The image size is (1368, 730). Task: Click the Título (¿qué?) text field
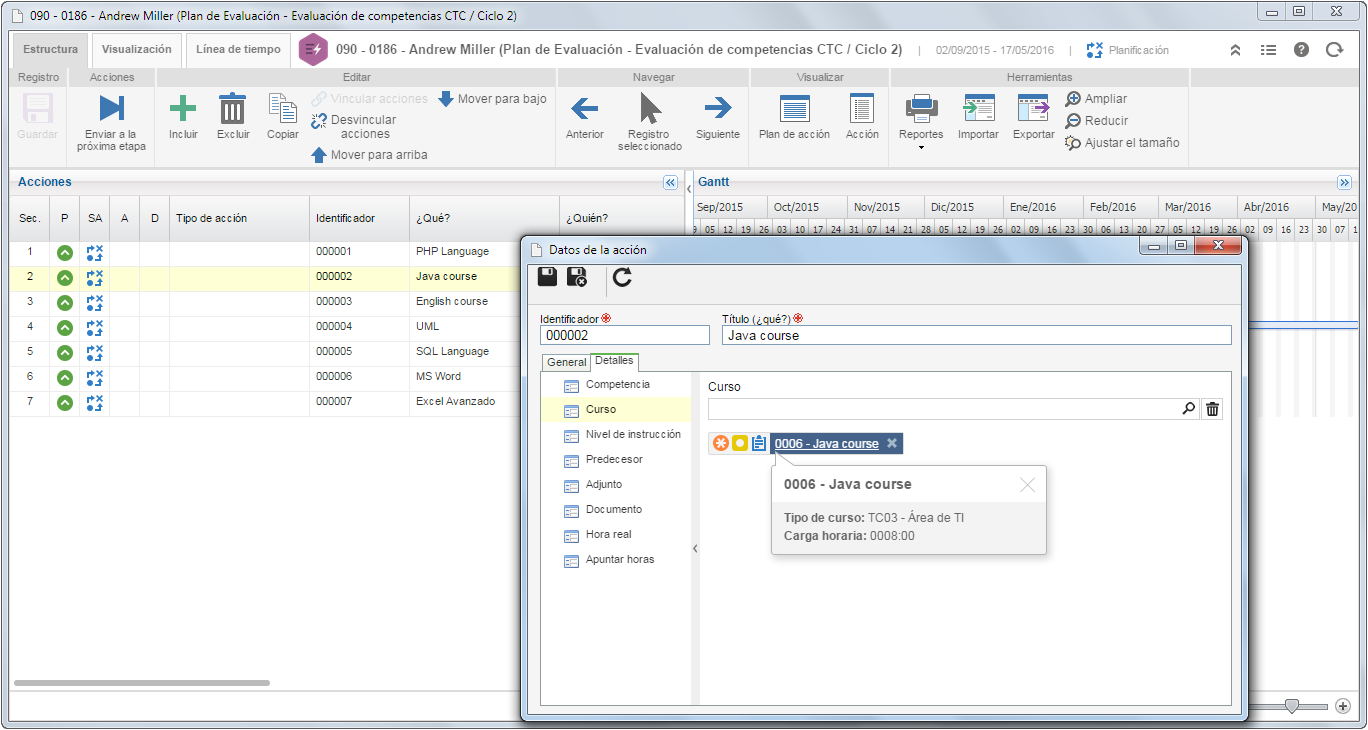coord(976,335)
